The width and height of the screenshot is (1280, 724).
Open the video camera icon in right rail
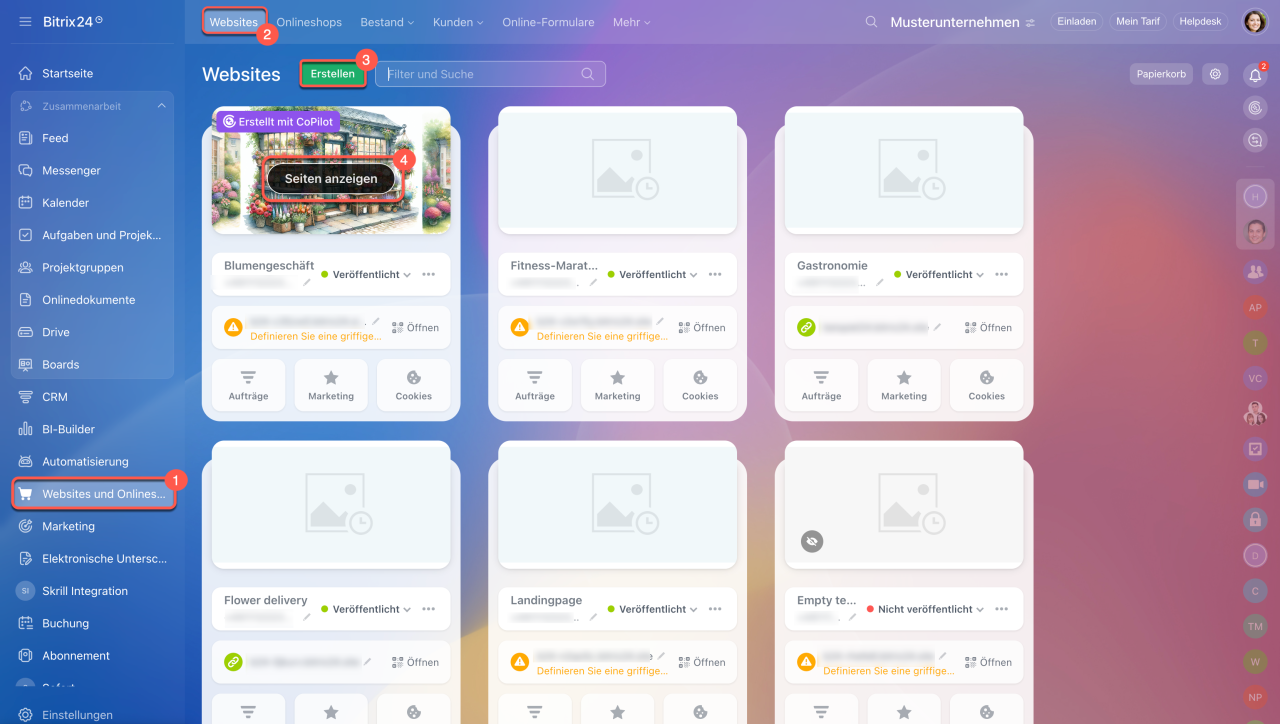[x=1255, y=484]
